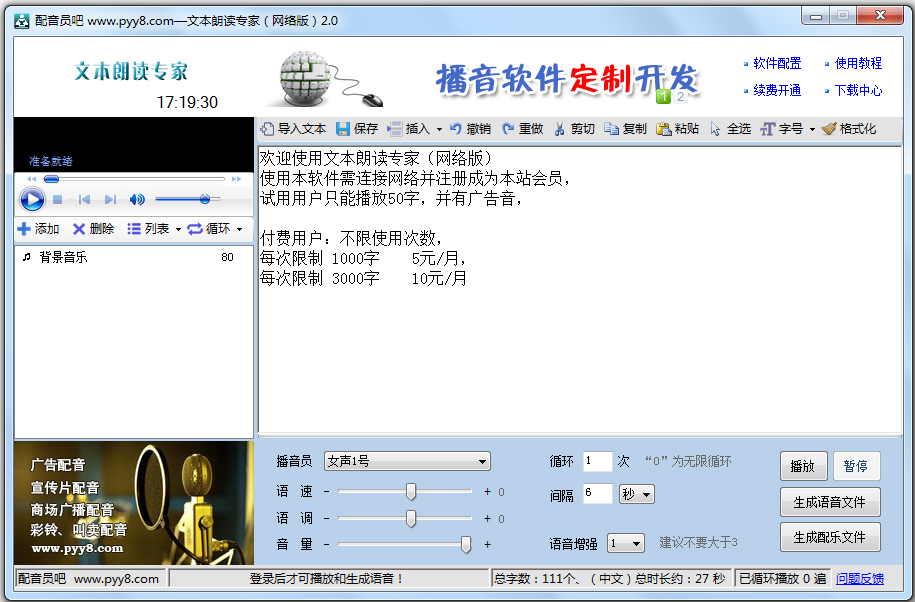Click the 插入 insert toolbar button
The width and height of the screenshot is (915, 602).
(x=409, y=129)
